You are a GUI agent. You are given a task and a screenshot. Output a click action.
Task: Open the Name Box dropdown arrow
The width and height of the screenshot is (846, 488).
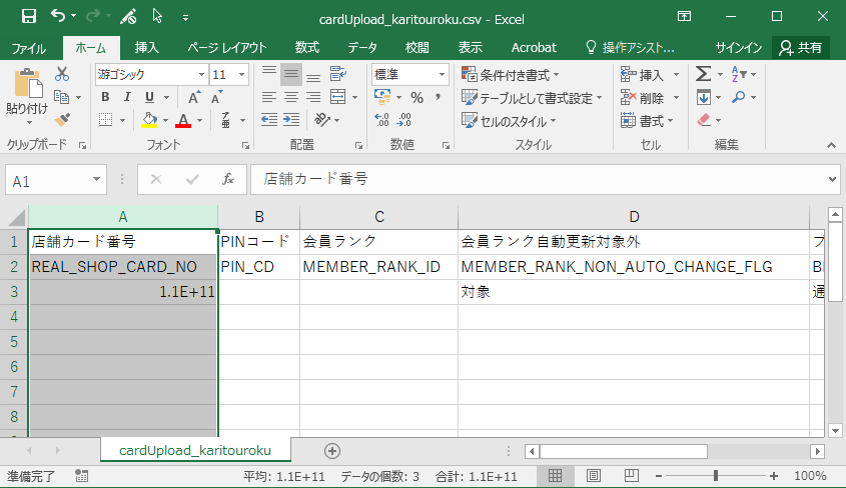97,179
